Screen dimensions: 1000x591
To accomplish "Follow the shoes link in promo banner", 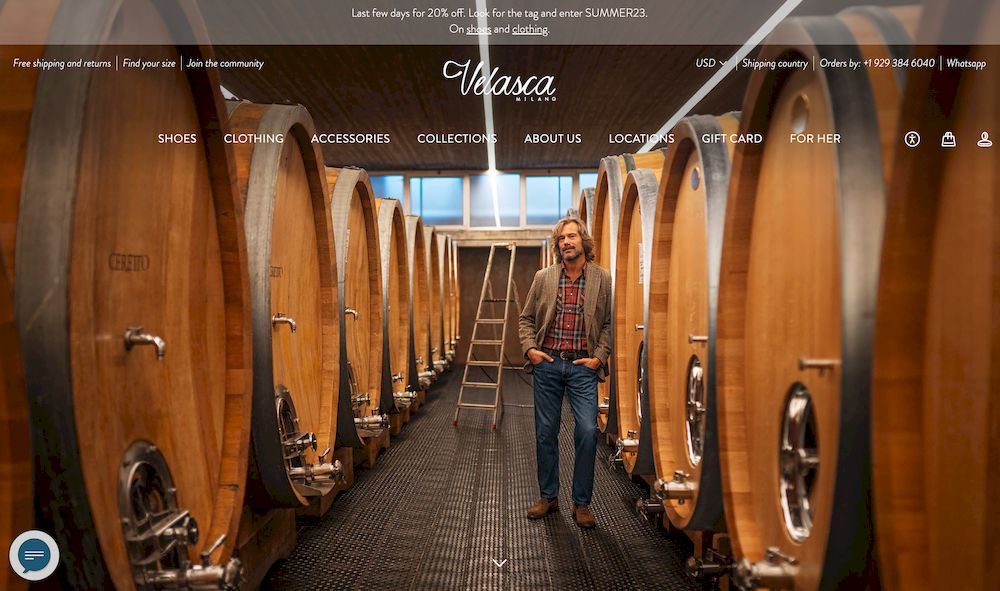I will [x=478, y=29].
